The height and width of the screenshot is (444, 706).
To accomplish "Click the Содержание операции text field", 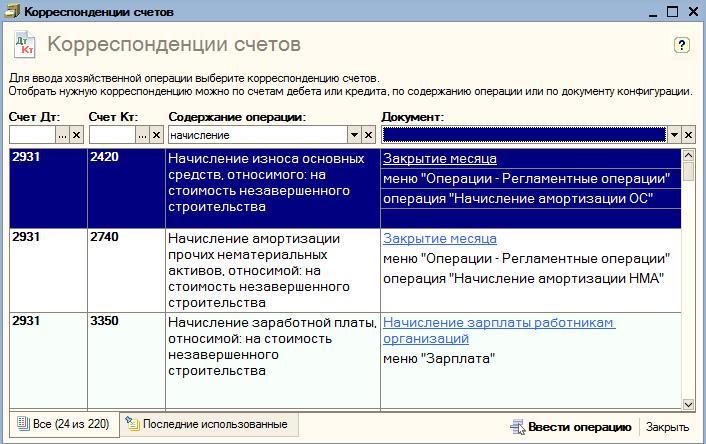I will pos(256,135).
